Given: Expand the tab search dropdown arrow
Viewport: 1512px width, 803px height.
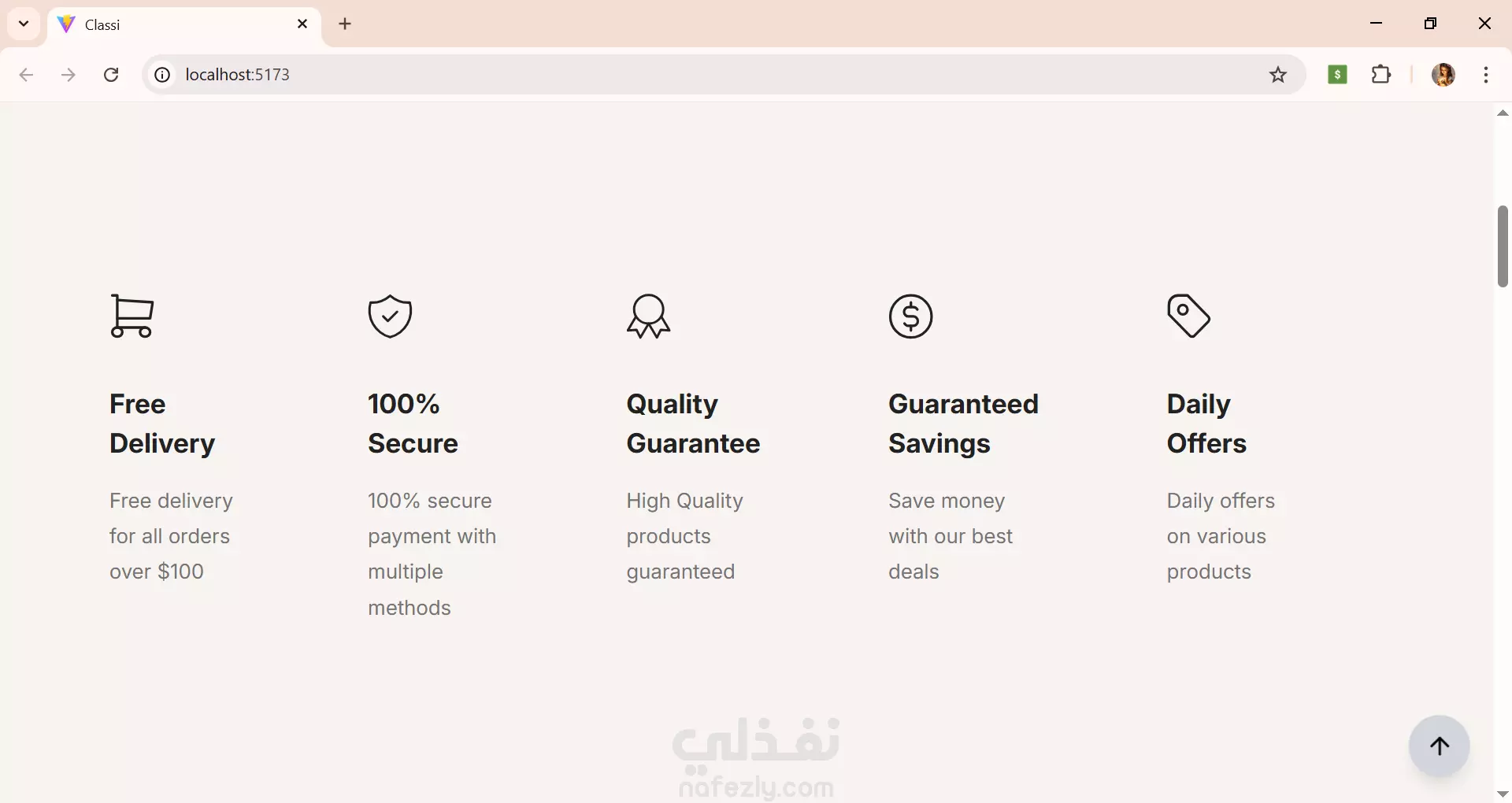Looking at the screenshot, I should tap(24, 24).
